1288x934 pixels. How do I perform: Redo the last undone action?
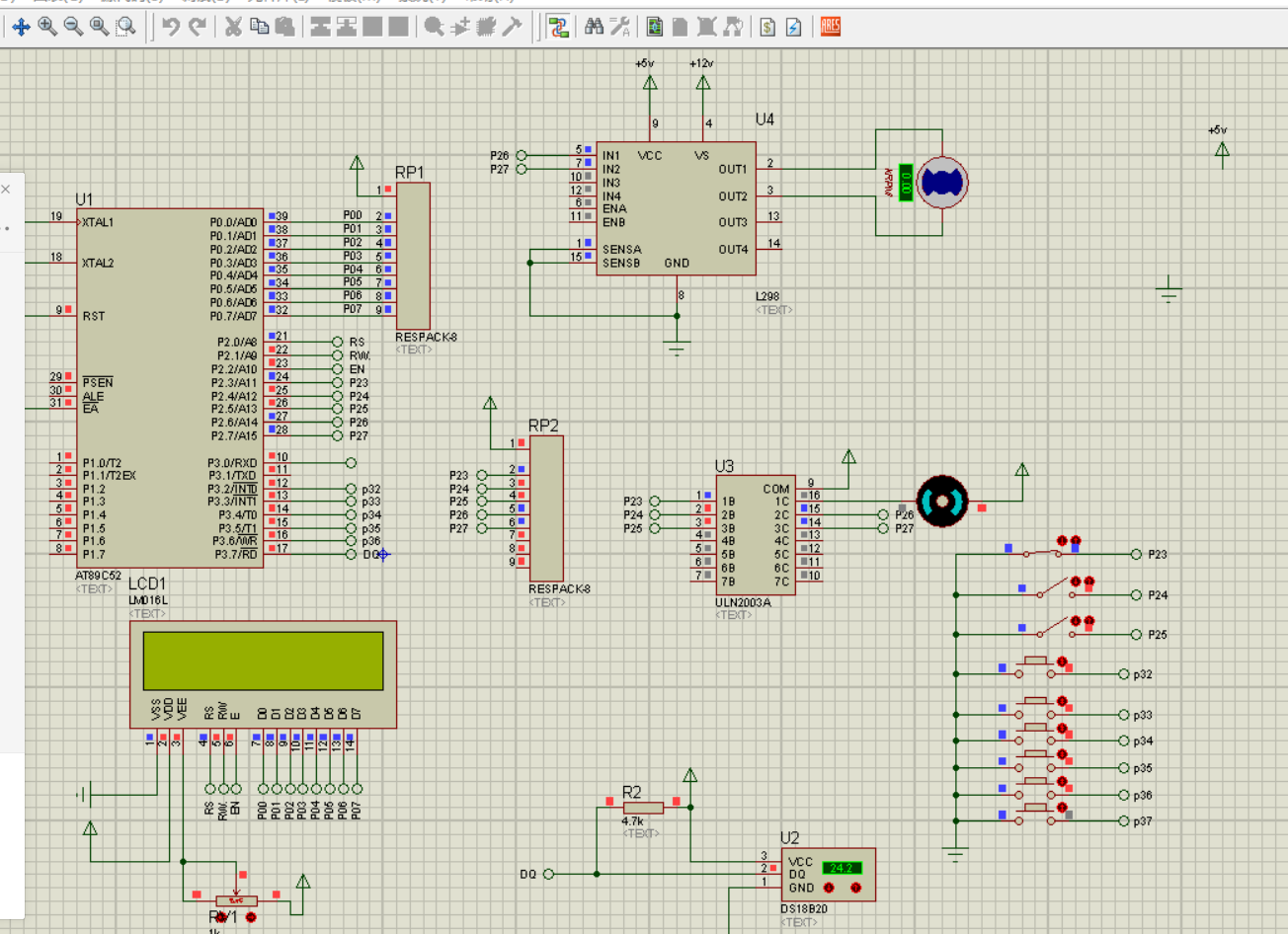[x=198, y=27]
